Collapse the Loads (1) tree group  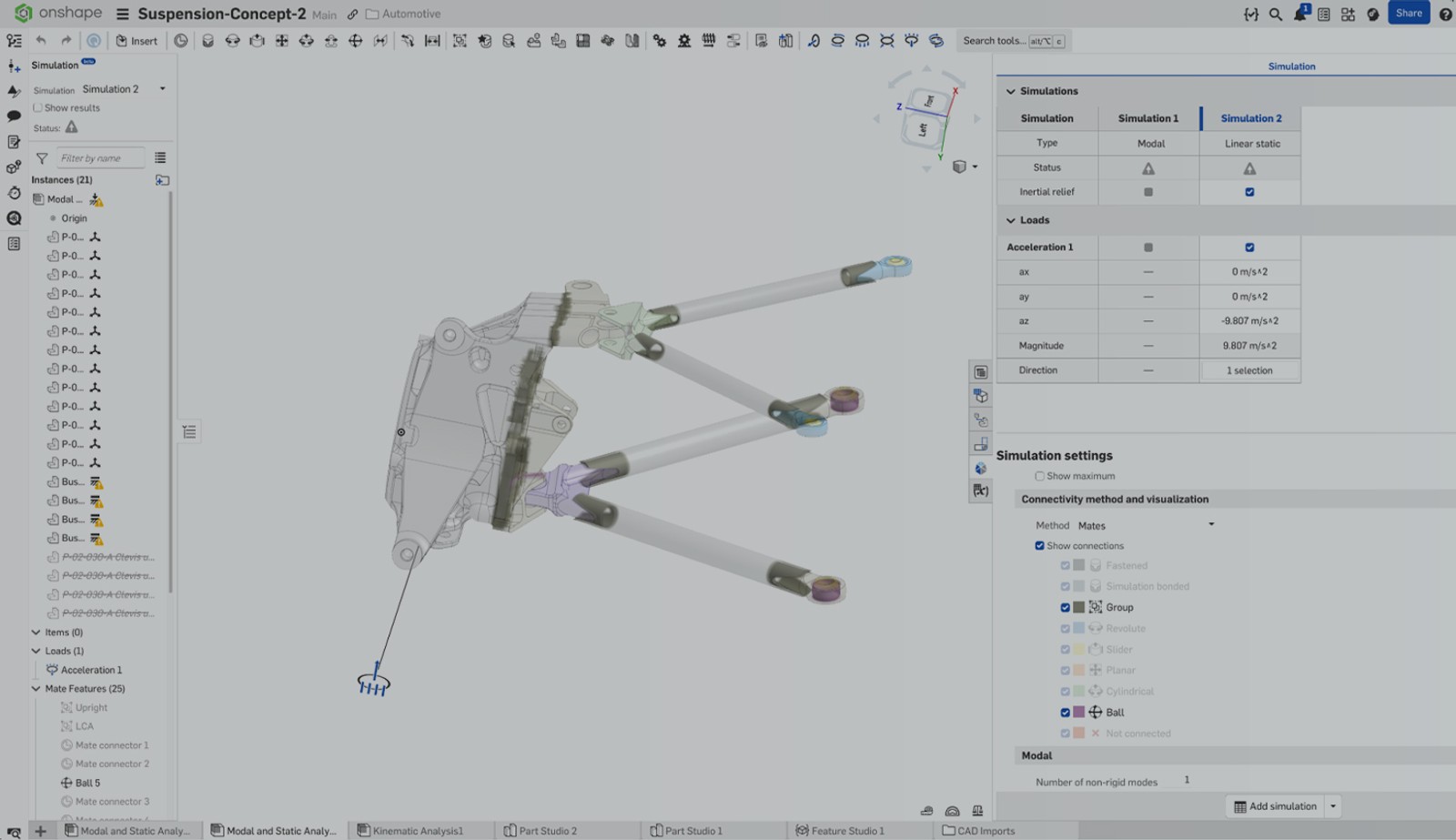coord(36,652)
